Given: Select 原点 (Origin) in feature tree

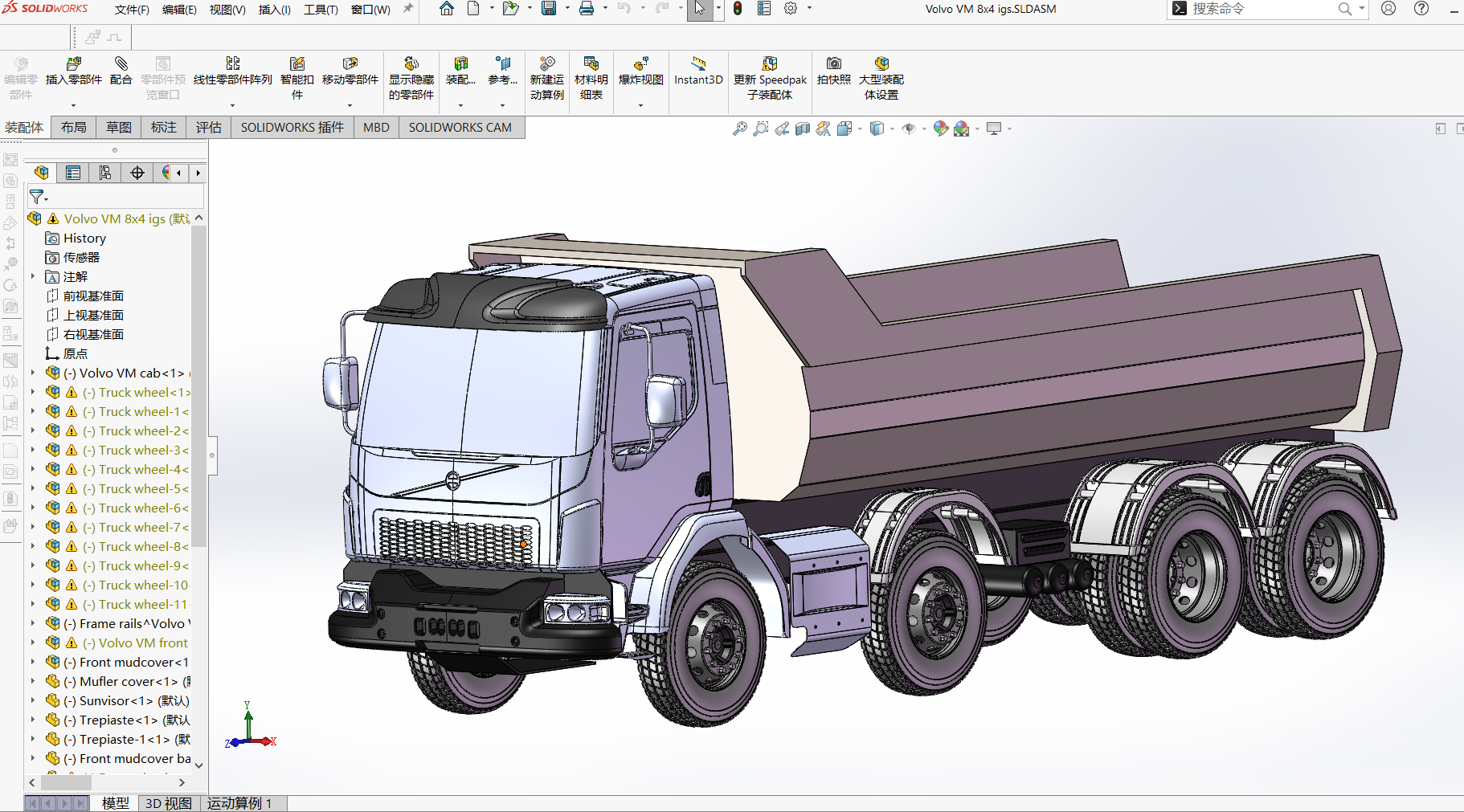Looking at the screenshot, I should (76, 354).
